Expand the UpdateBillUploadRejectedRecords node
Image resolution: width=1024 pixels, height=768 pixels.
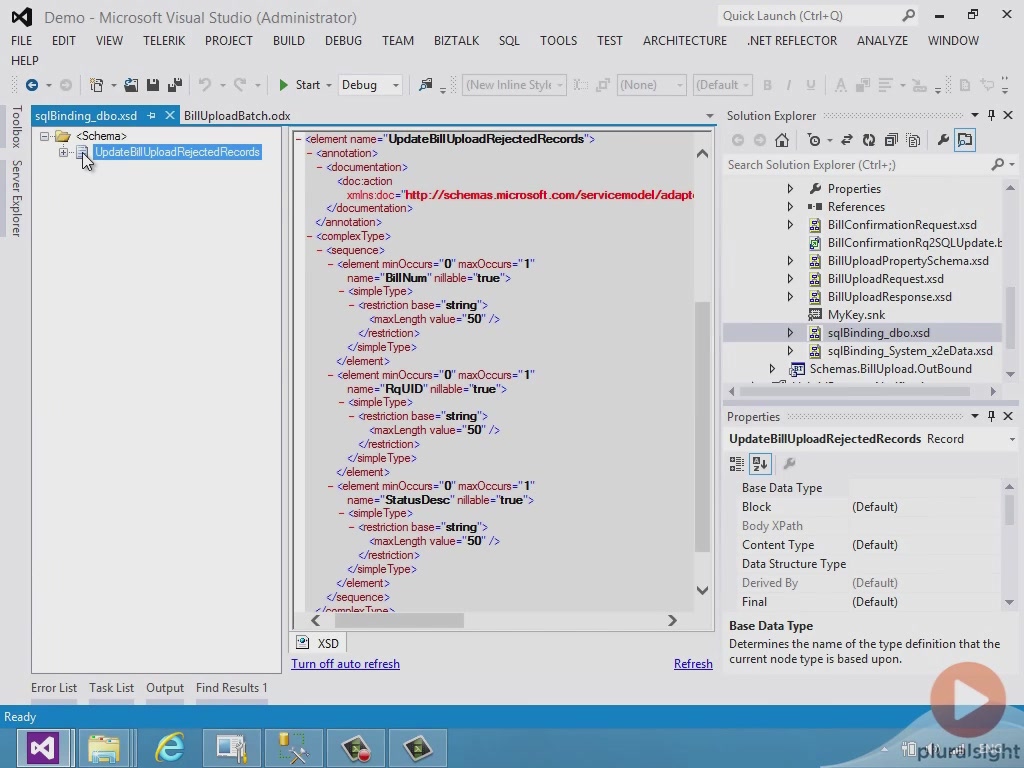pyautogui.click(x=63, y=152)
